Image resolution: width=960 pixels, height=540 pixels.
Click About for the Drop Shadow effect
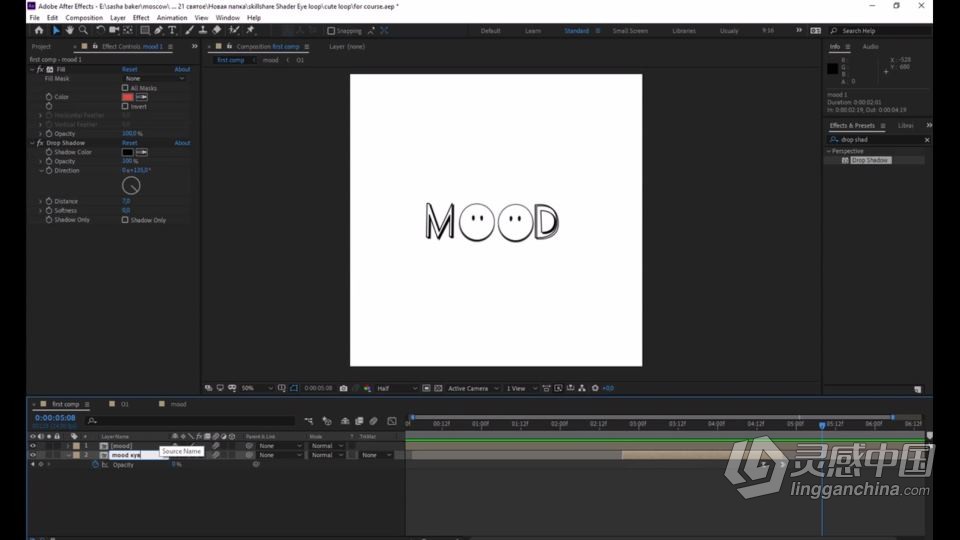coord(182,143)
